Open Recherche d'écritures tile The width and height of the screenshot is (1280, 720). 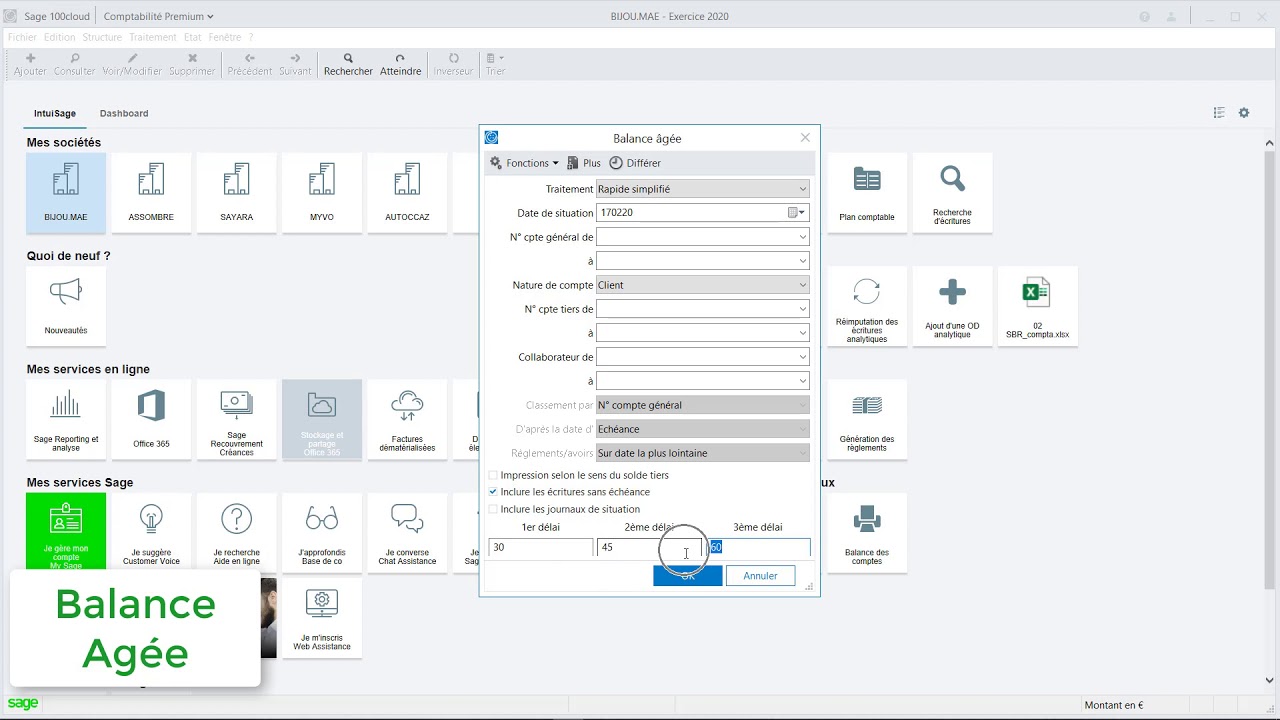tap(952, 193)
